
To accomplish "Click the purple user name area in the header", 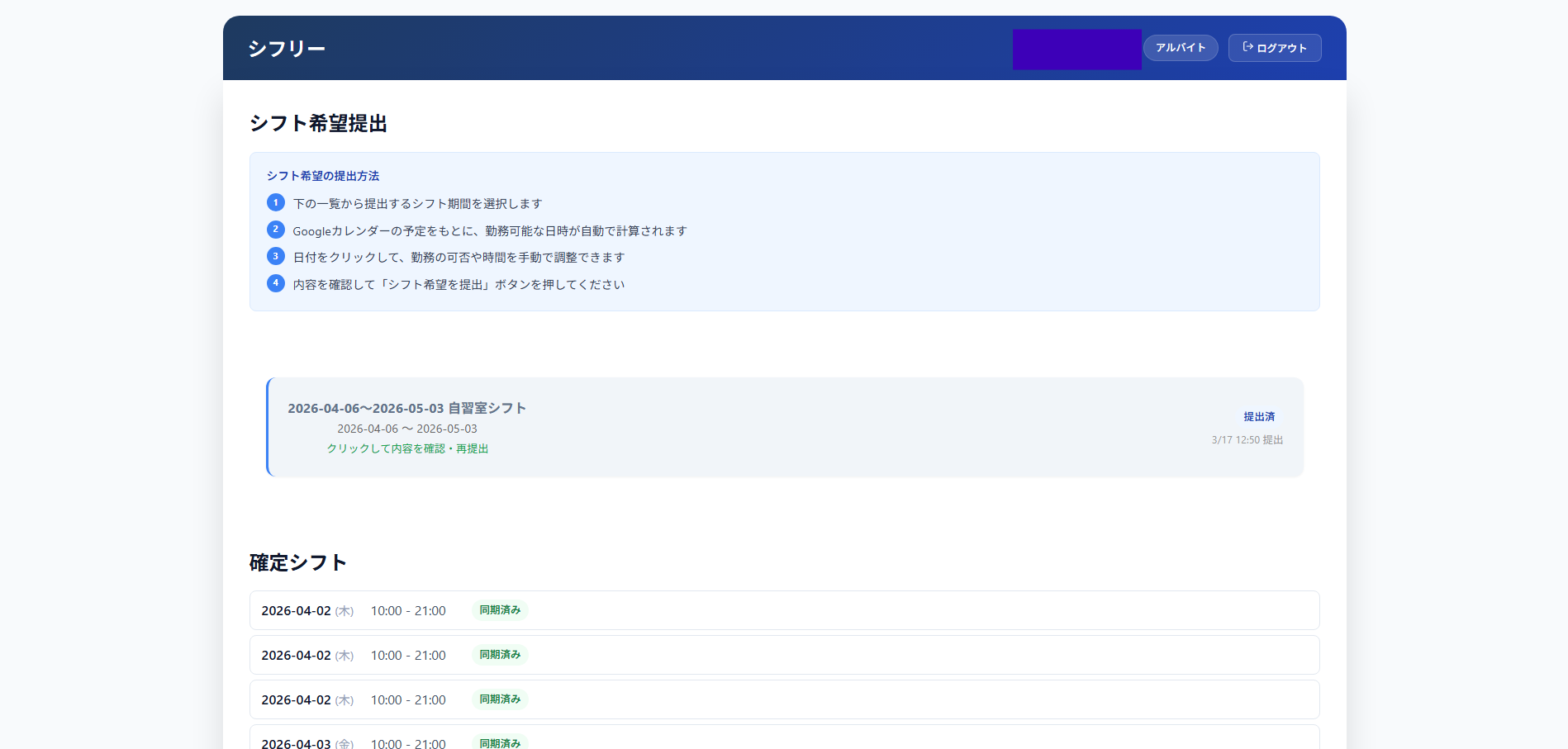I will pos(1076,49).
